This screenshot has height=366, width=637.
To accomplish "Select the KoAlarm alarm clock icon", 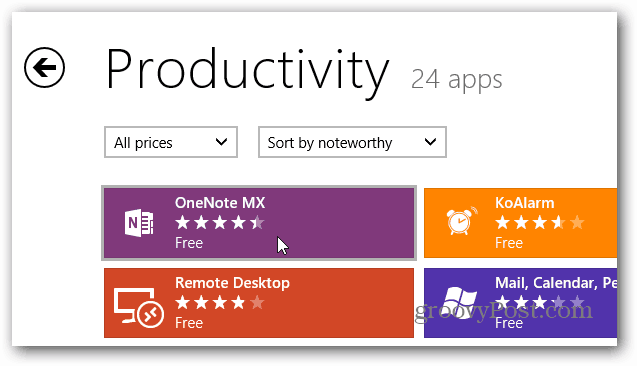I will [x=462, y=221].
